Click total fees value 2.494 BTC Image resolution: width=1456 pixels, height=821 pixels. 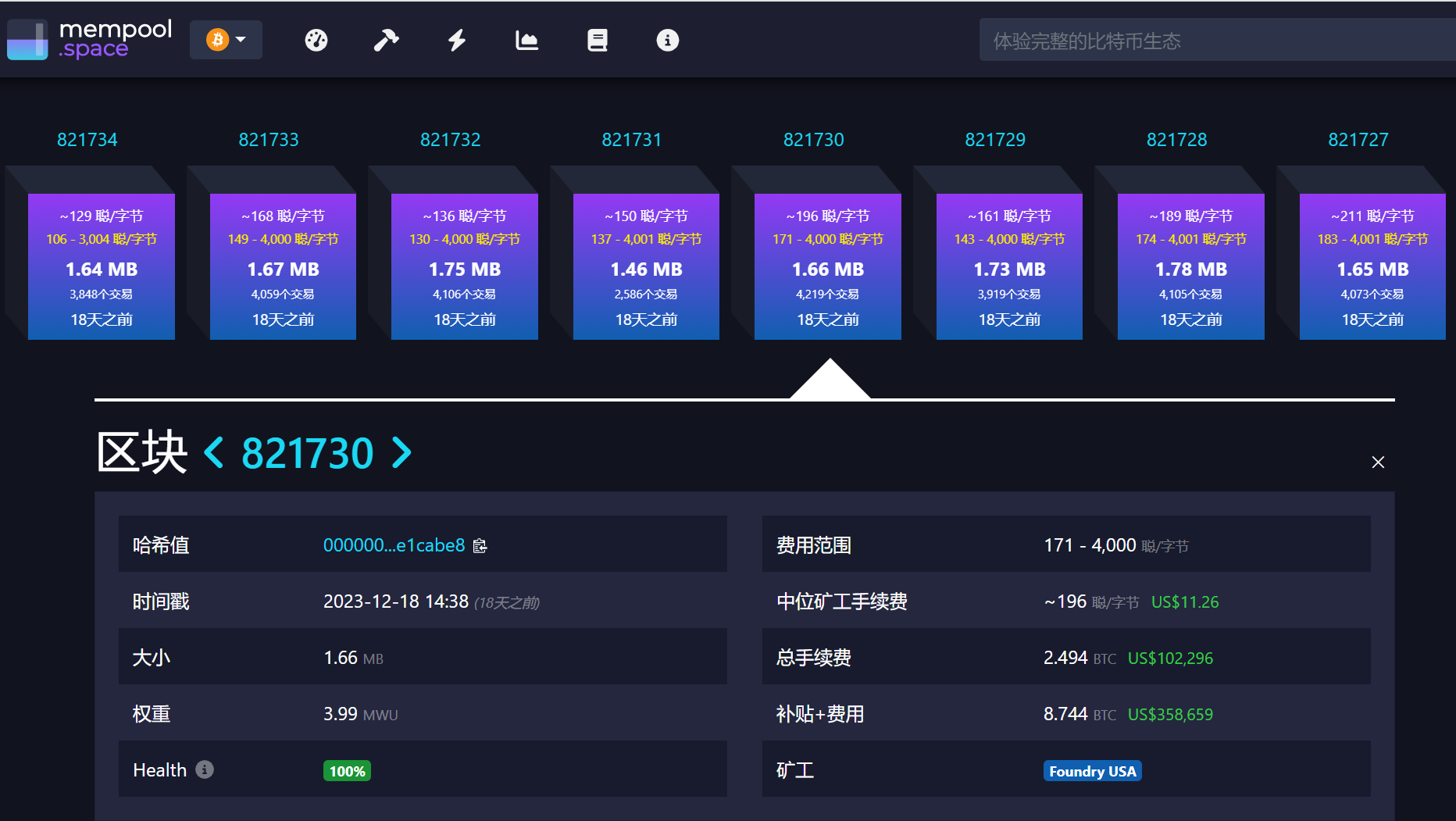(1080, 658)
